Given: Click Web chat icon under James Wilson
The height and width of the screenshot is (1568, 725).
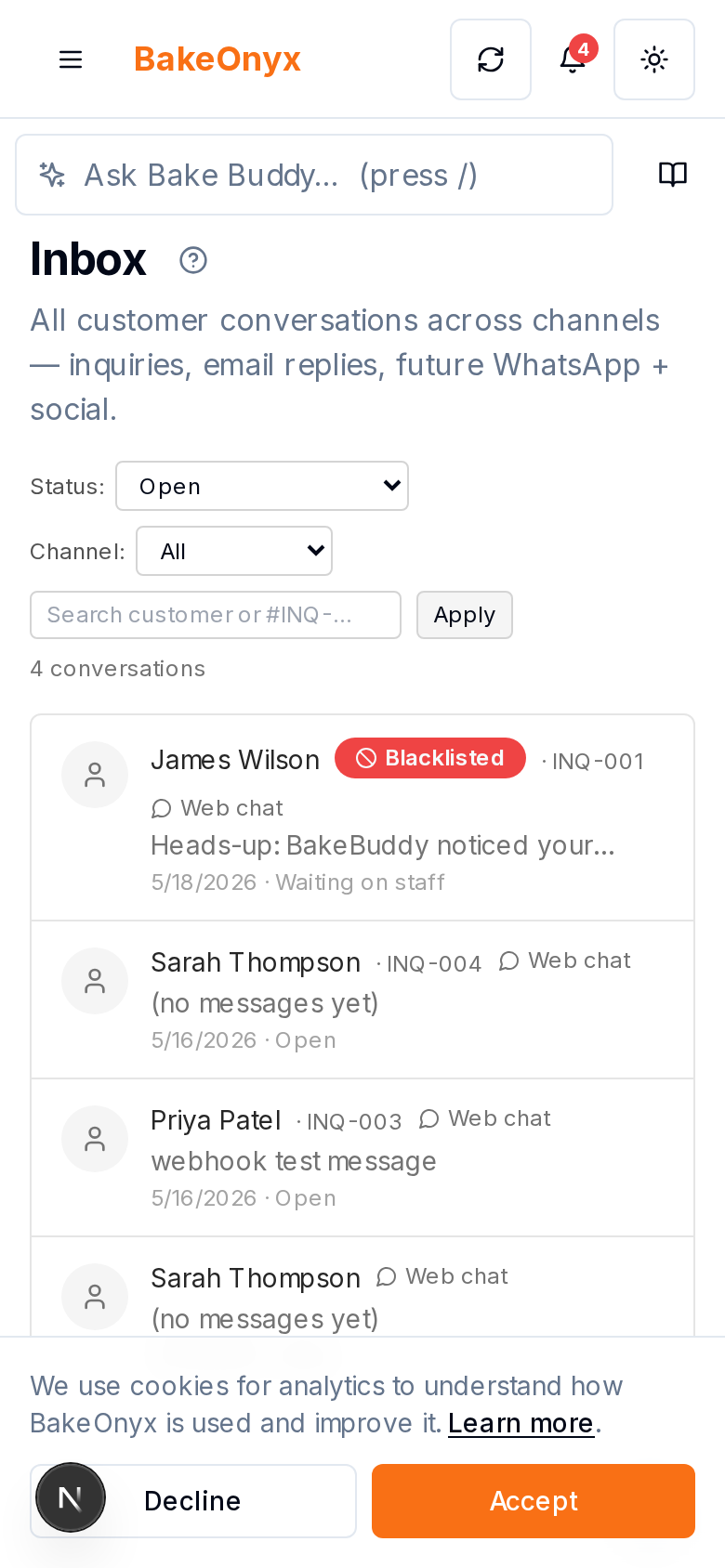Looking at the screenshot, I should click(x=162, y=808).
